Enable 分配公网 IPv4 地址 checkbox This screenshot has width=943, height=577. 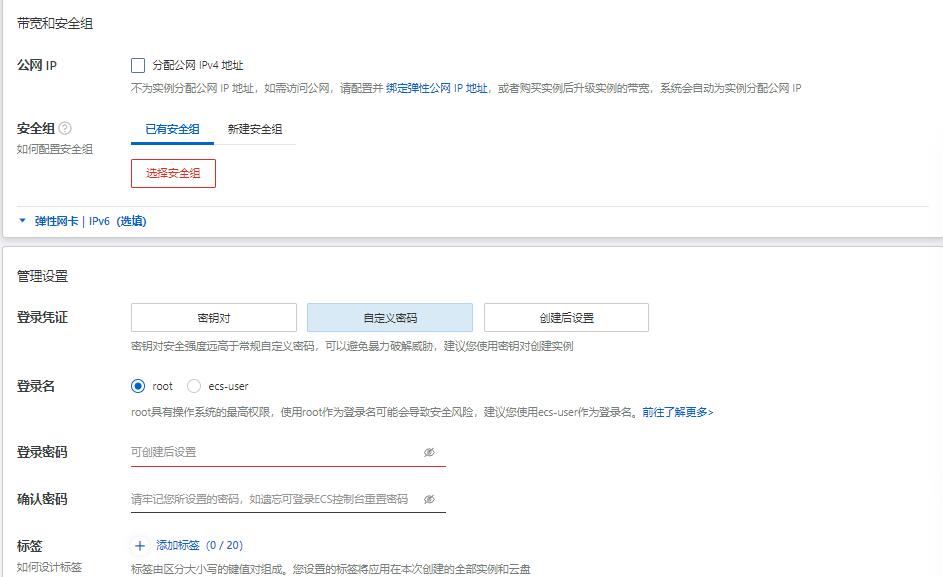(138, 65)
